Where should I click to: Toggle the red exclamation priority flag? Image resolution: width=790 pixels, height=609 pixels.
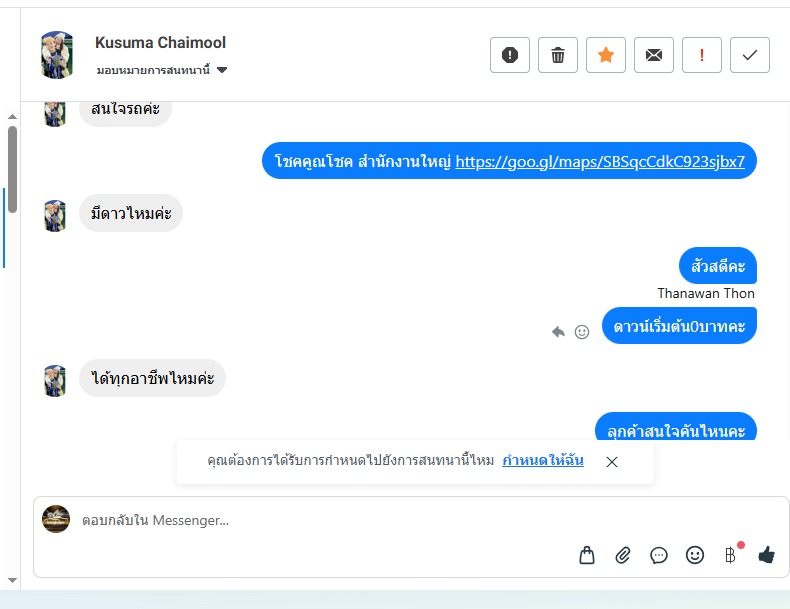point(702,55)
